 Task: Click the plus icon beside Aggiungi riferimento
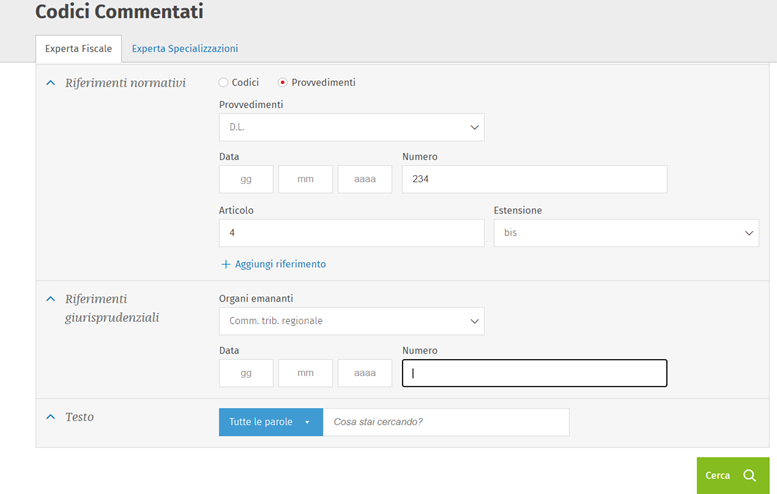click(225, 264)
